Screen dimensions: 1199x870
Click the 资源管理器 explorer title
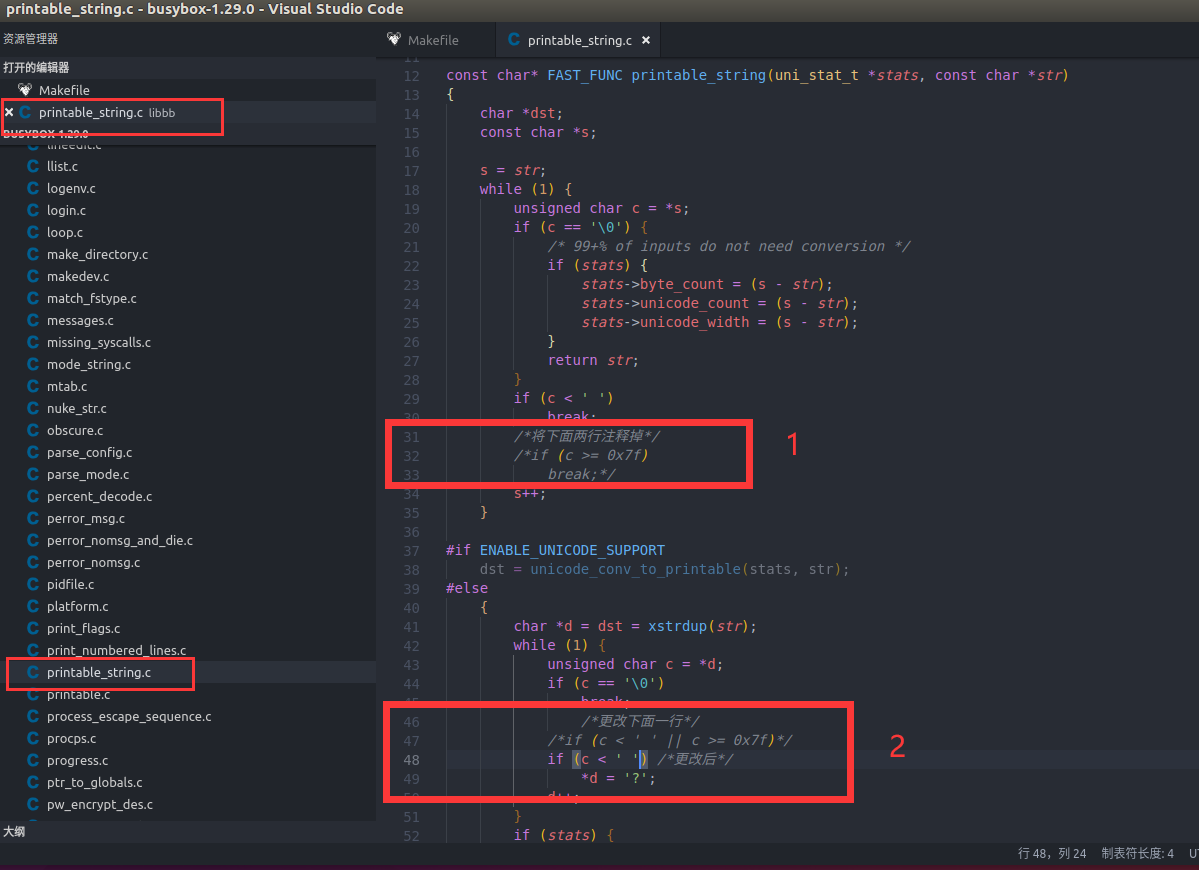click(x=31, y=39)
